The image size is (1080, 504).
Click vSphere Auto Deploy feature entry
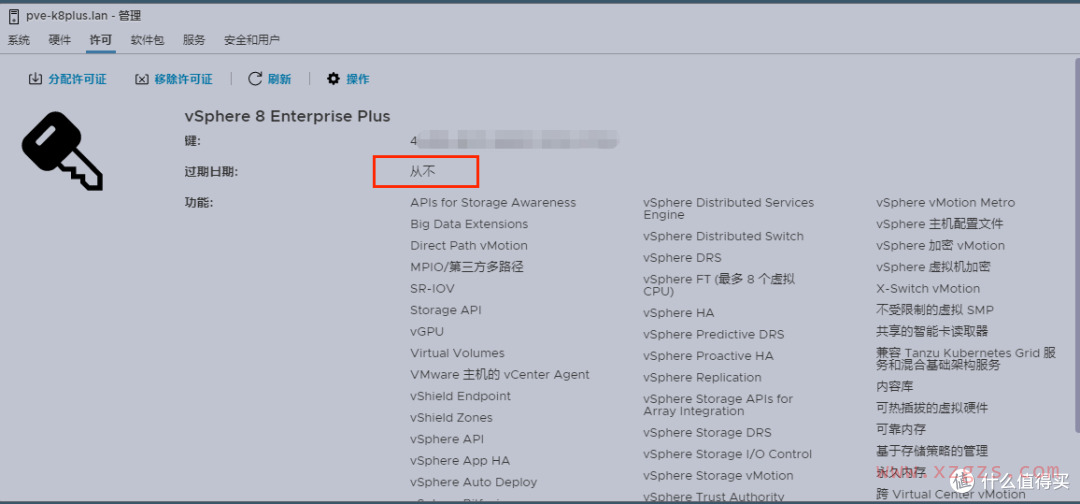474,482
